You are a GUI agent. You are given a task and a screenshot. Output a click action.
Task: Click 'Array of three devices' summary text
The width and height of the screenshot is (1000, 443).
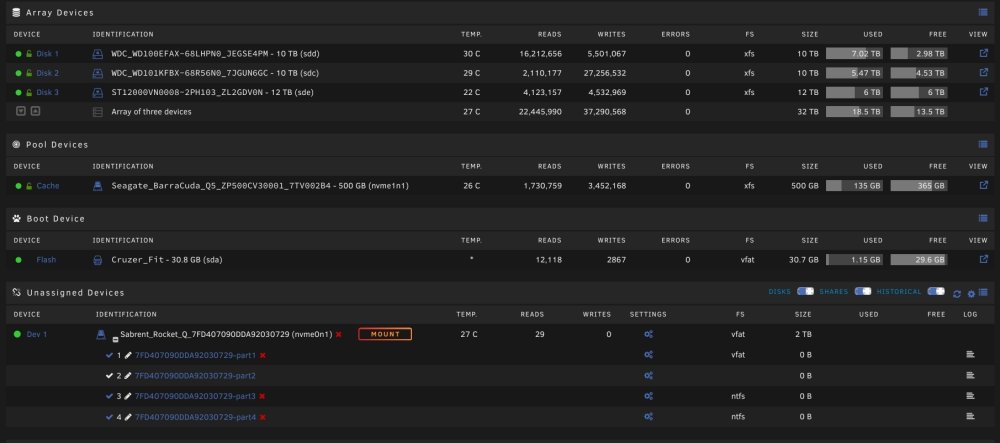coord(151,112)
